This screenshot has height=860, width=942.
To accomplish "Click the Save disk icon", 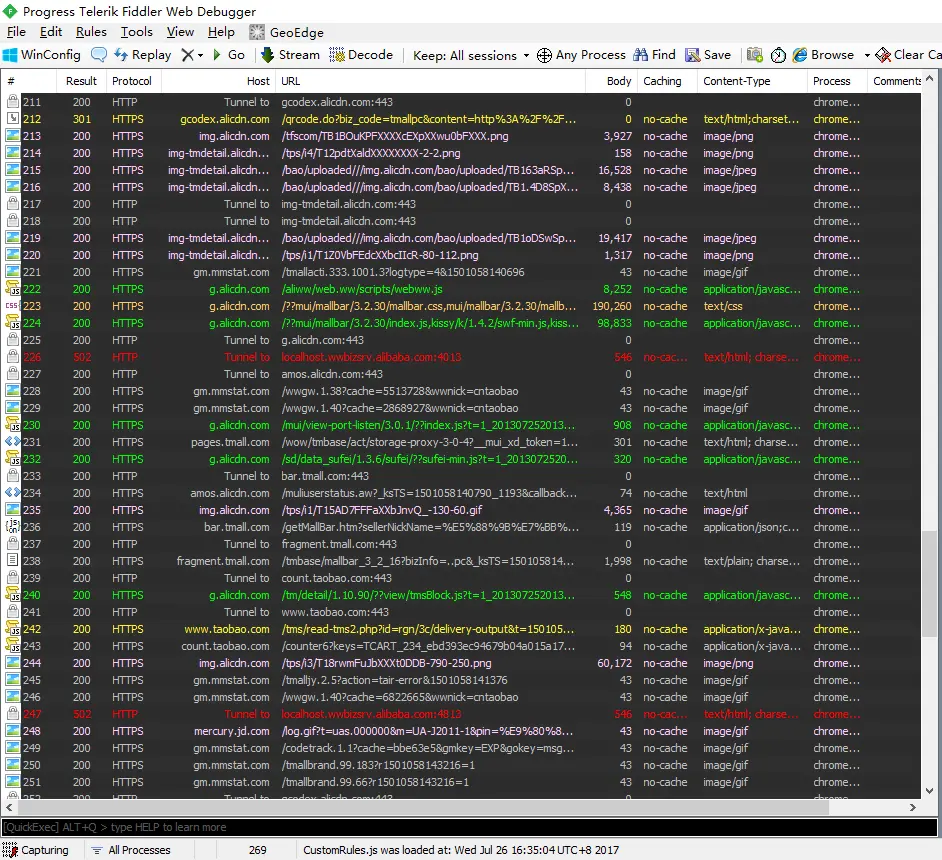I will click(x=693, y=55).
